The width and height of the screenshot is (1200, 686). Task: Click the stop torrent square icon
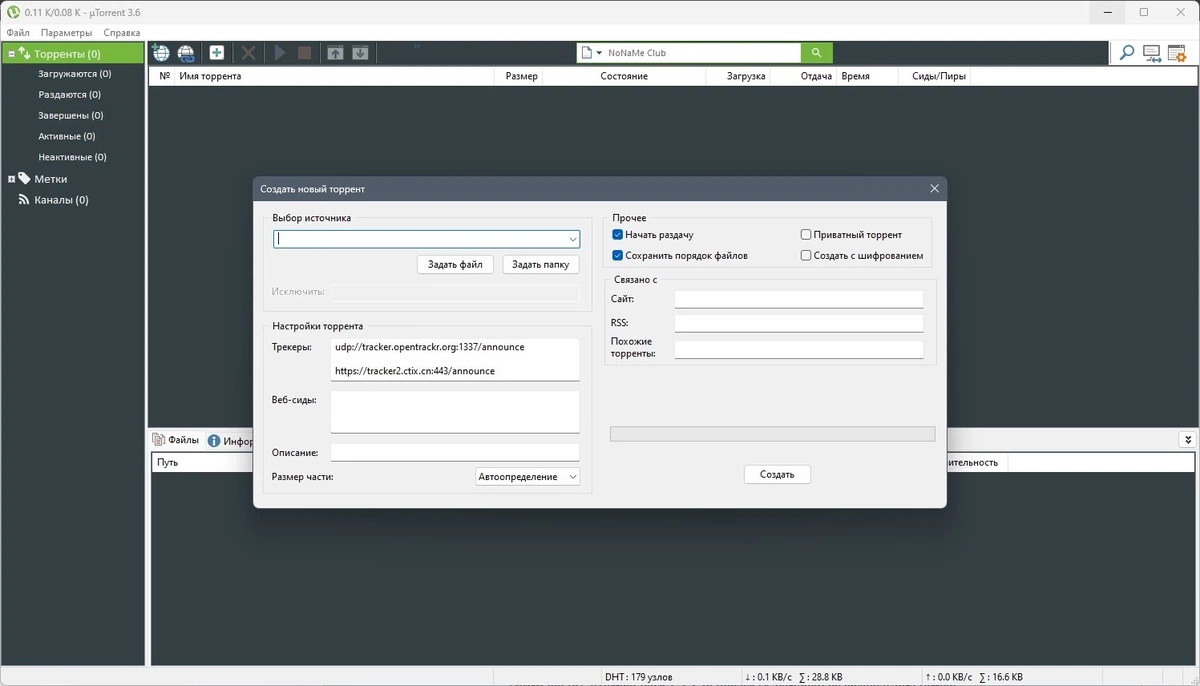(305, 53)
